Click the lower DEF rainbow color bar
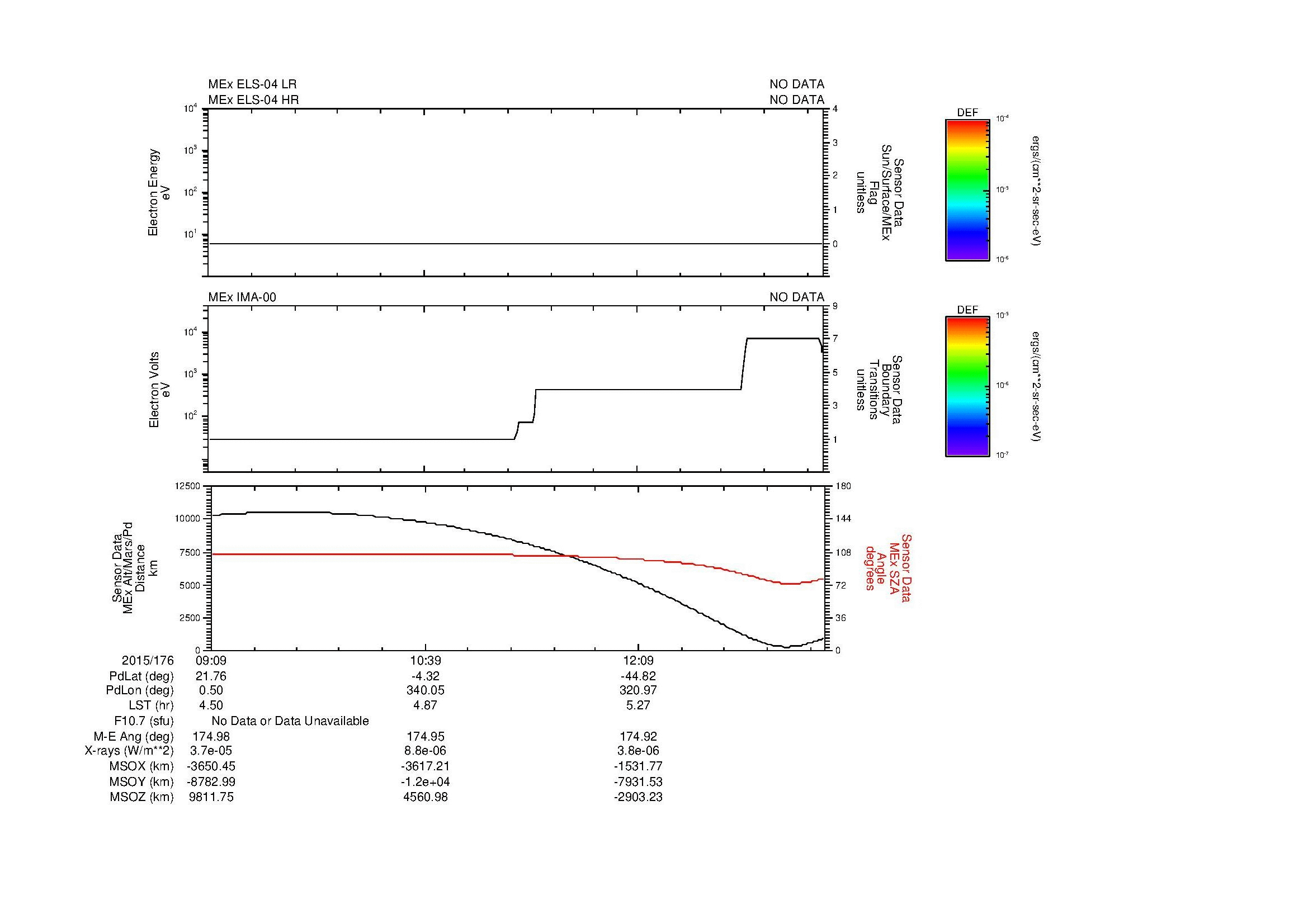The image size is (1308, 924). [x=967, y=387]
